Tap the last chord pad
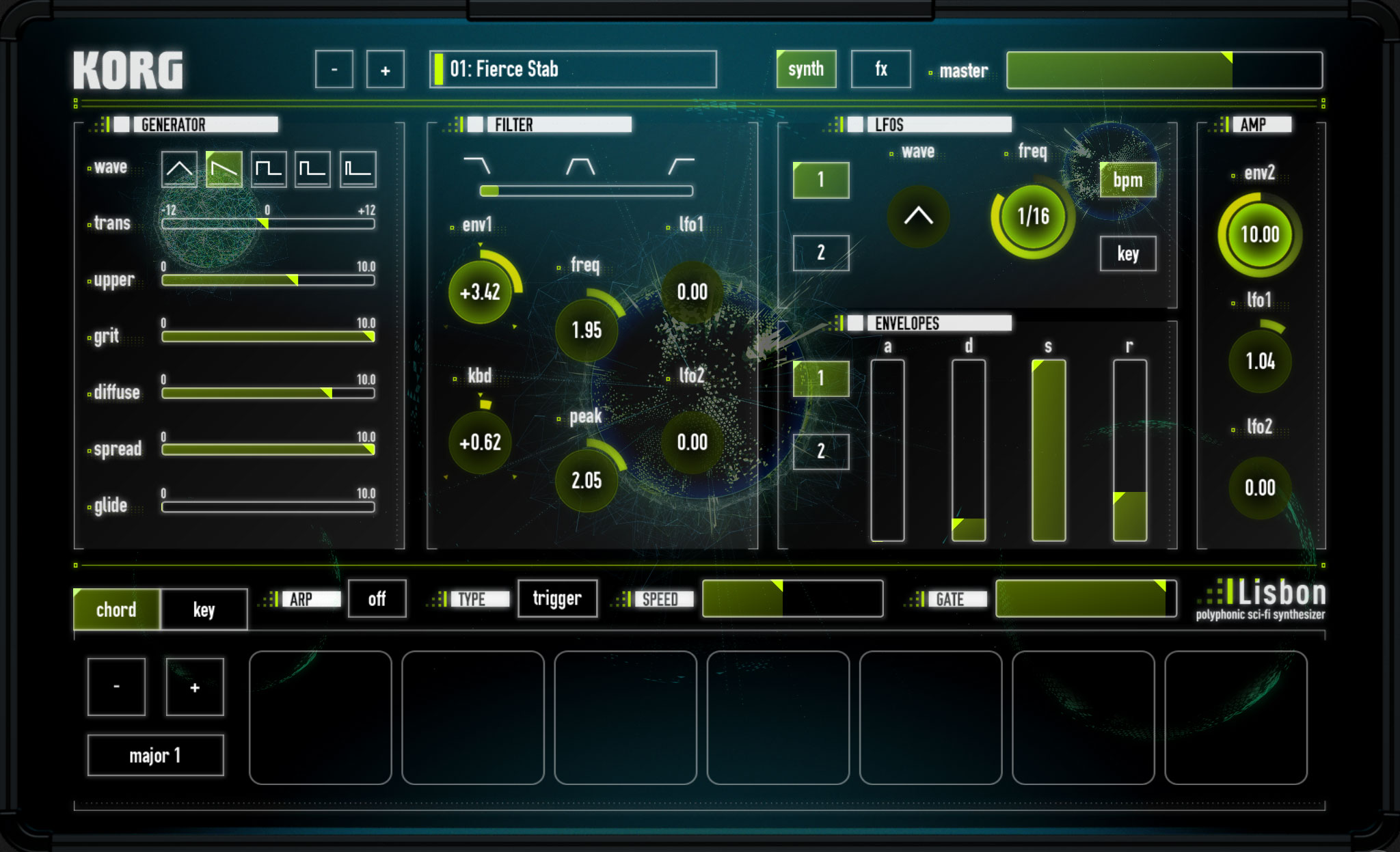1400x852 pixels. pyautogui.click(x=1236, y=717)
